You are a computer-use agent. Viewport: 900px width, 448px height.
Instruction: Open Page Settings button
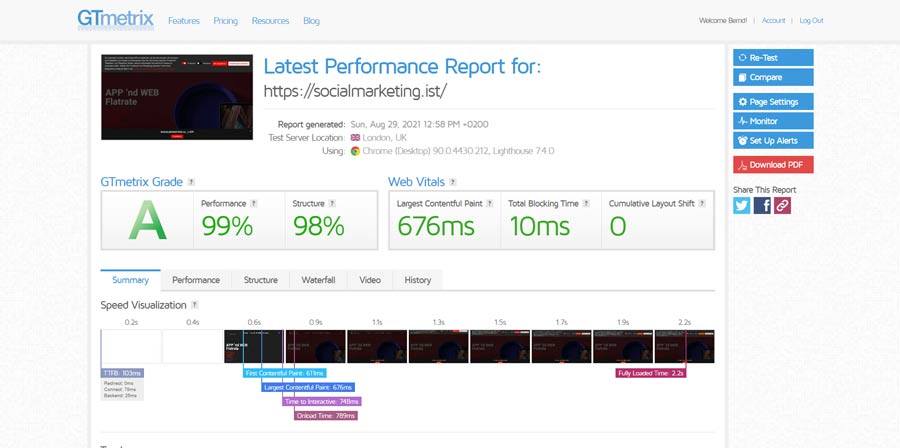click(x=773, y=102)
